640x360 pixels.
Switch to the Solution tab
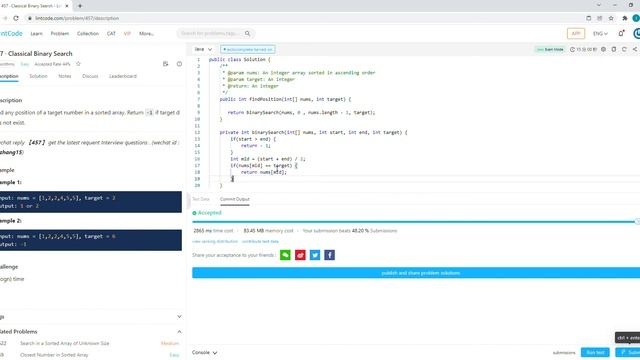[38, 76]
